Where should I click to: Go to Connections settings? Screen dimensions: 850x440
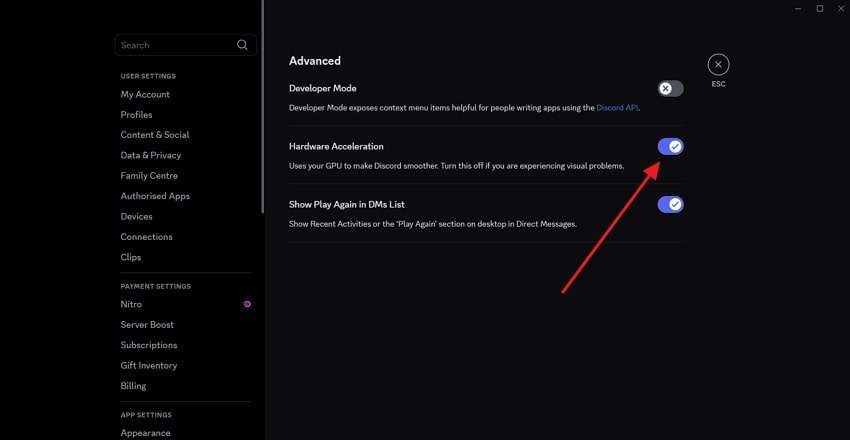tap(146, 237)
